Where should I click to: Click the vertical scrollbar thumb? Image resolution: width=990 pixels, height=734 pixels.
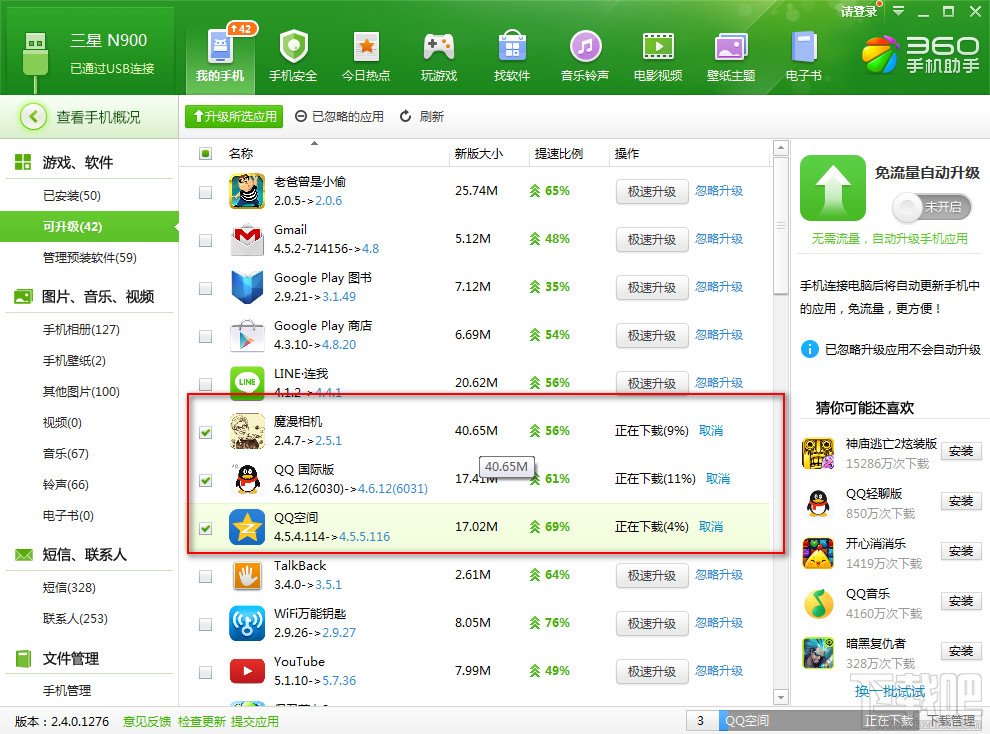780,226
